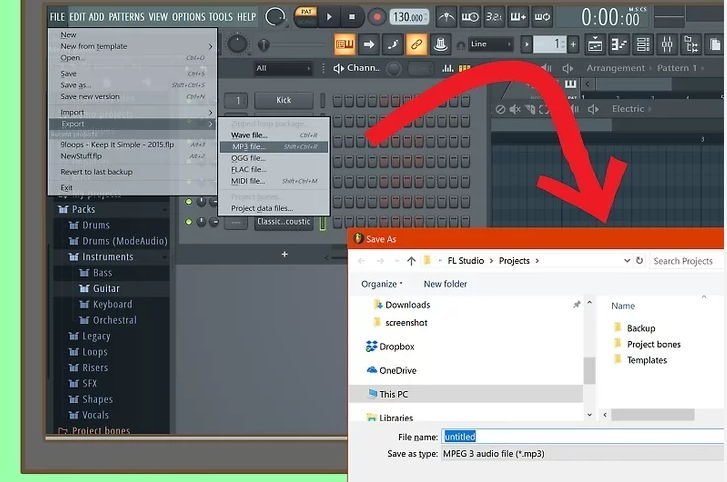Toggle the orange typing keyboard icon

click(x=344, y=44)
